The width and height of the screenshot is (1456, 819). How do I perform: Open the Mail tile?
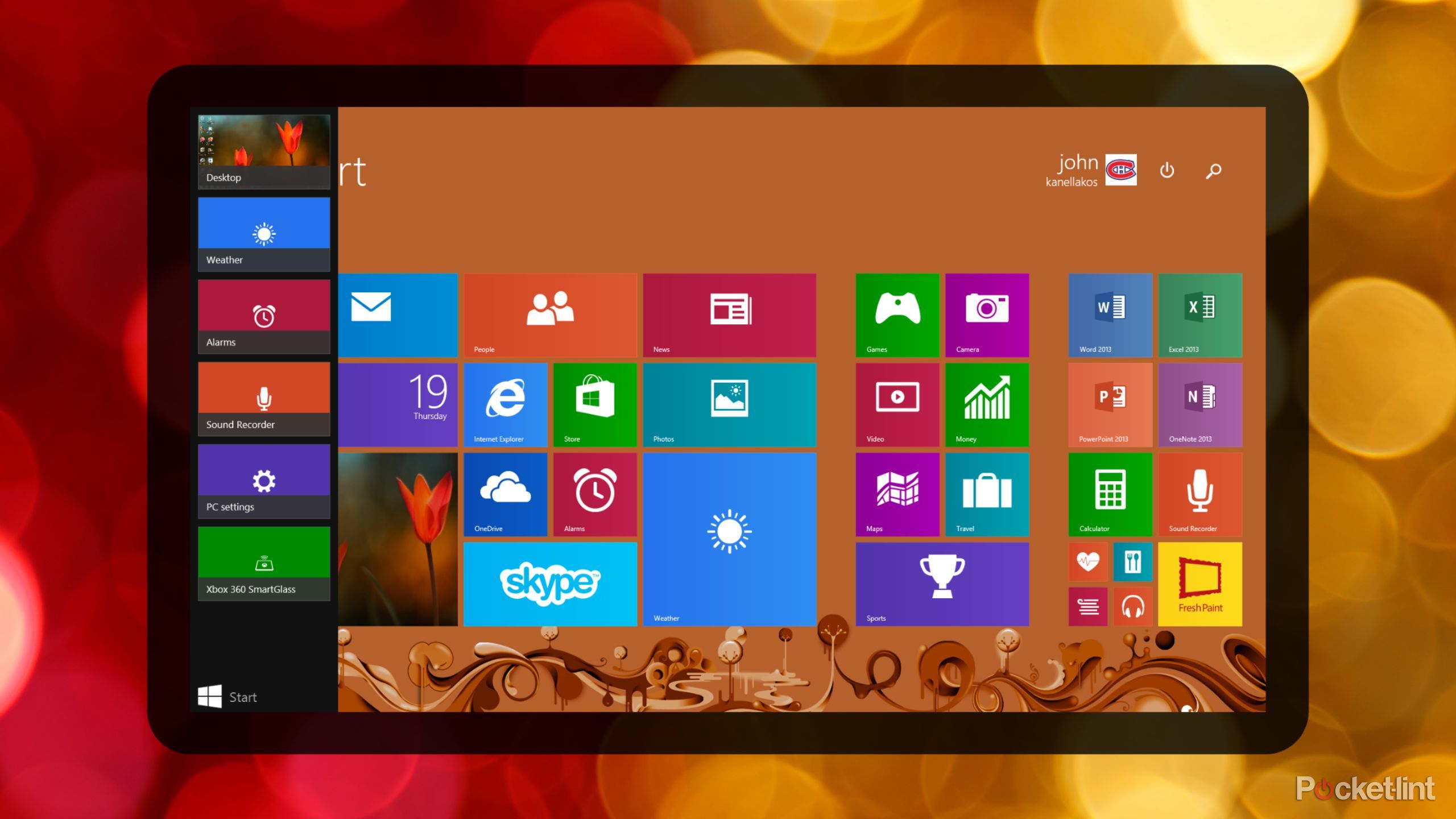tap(398, 315)
